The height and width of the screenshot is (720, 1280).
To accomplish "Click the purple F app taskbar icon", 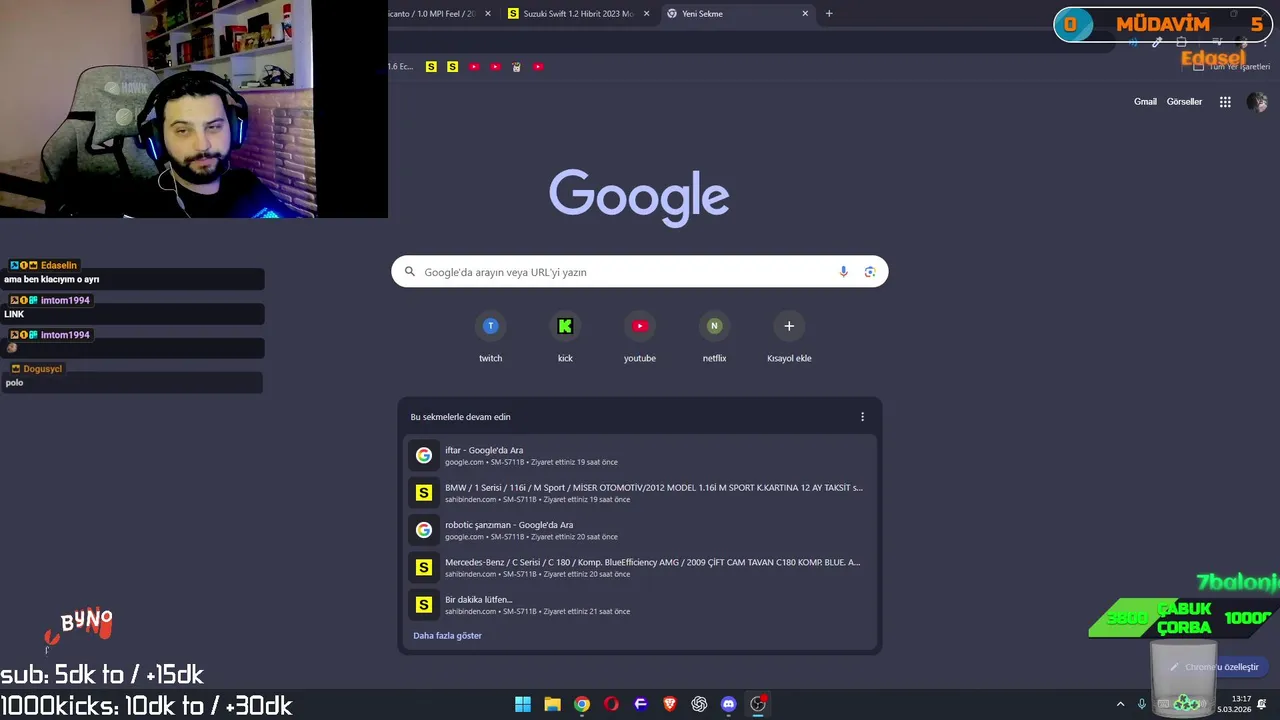I will (x=641, y=704).
